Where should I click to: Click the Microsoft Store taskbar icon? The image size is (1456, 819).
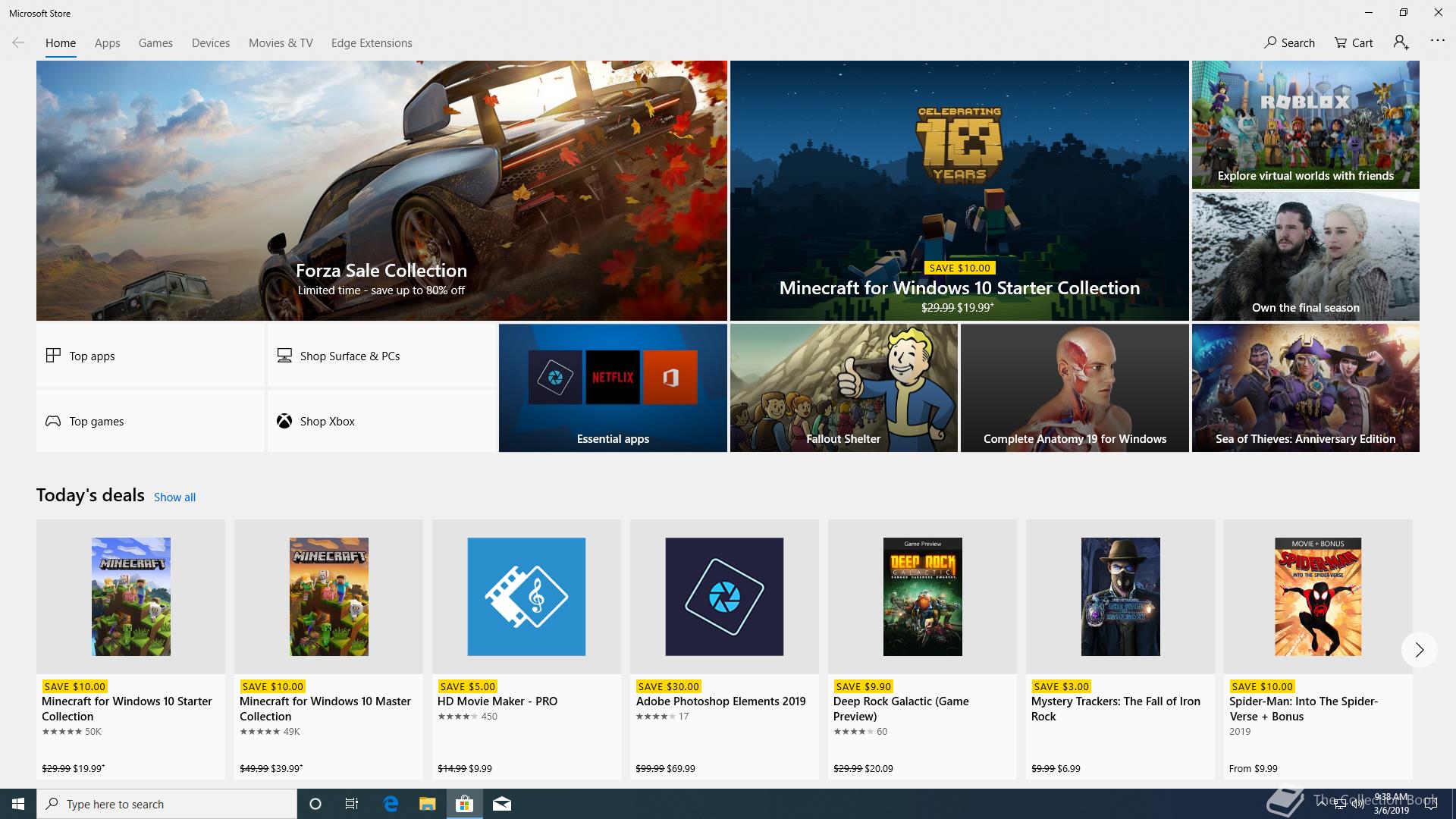coord(464,804)
